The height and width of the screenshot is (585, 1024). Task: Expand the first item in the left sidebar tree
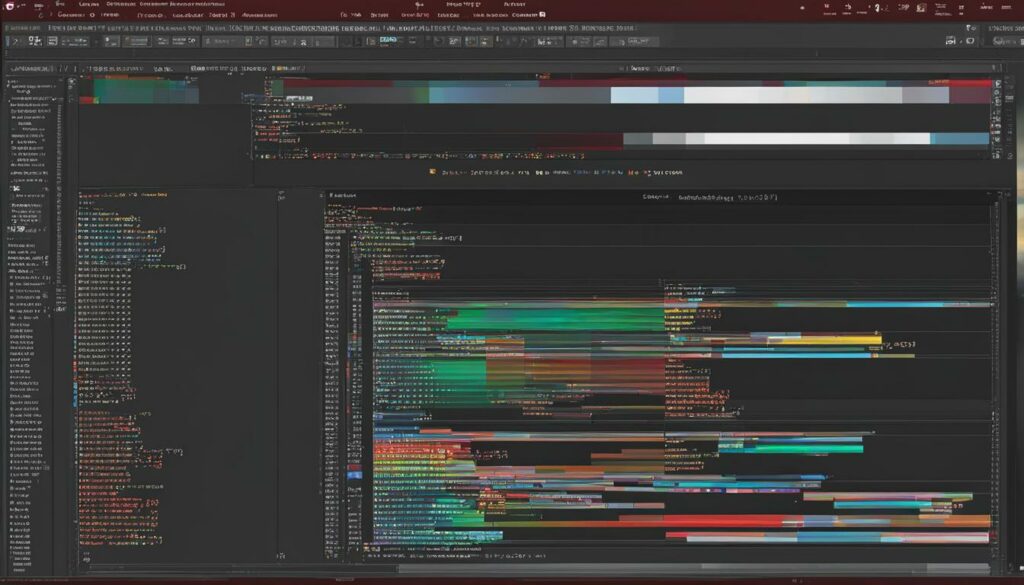(x=10, y=86)
